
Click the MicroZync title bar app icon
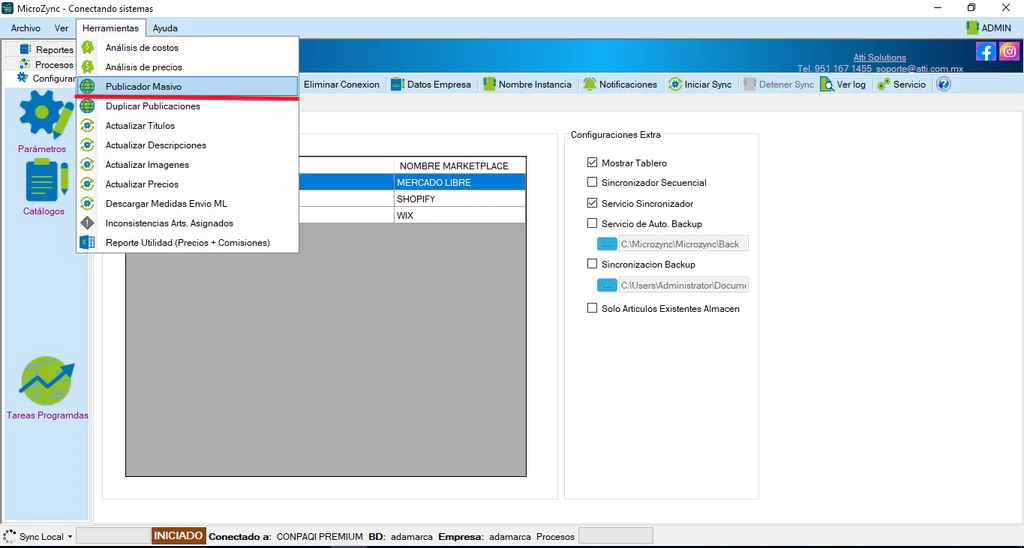8,8
